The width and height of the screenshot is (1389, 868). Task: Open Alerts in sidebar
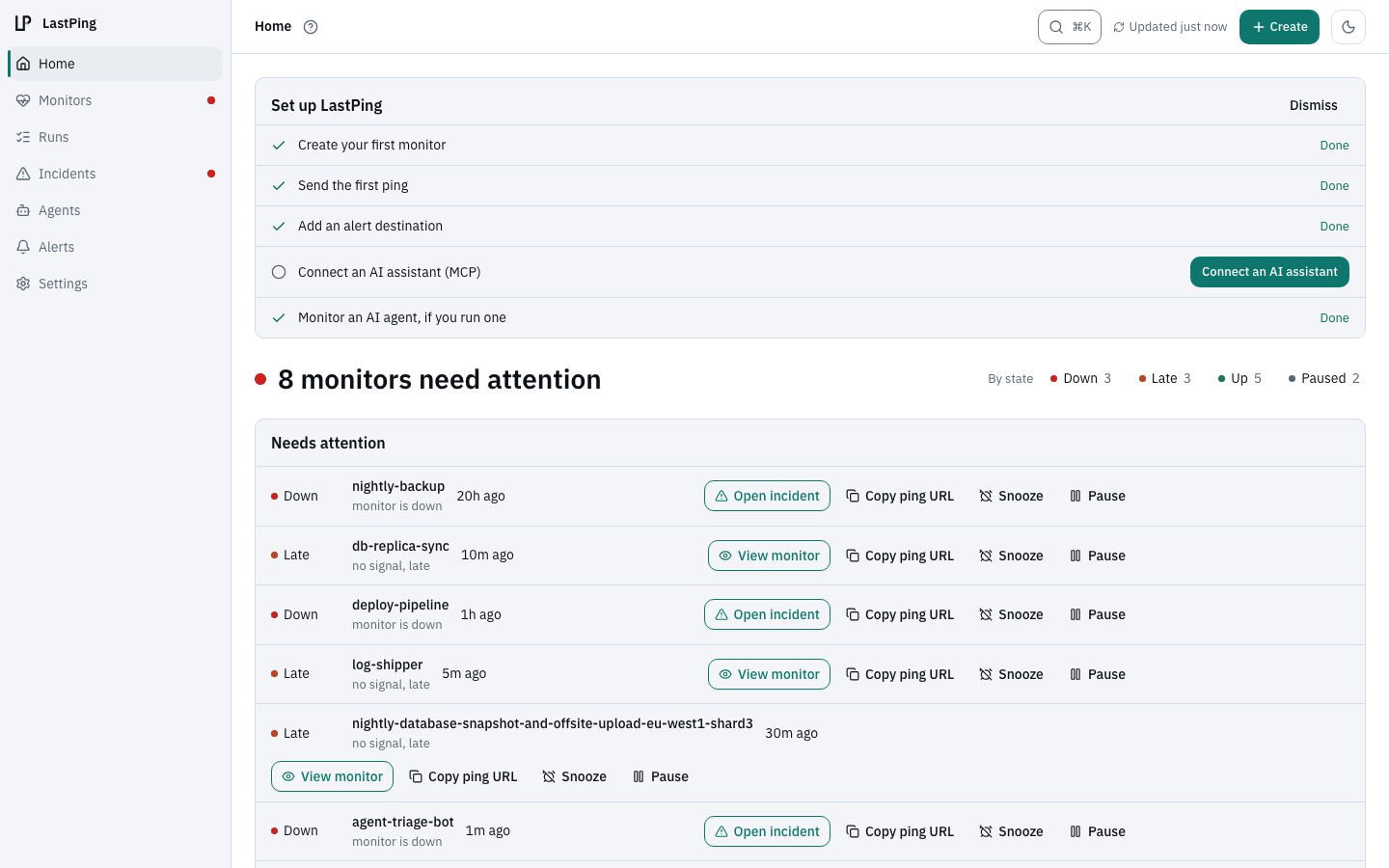[x=116, y=247]
